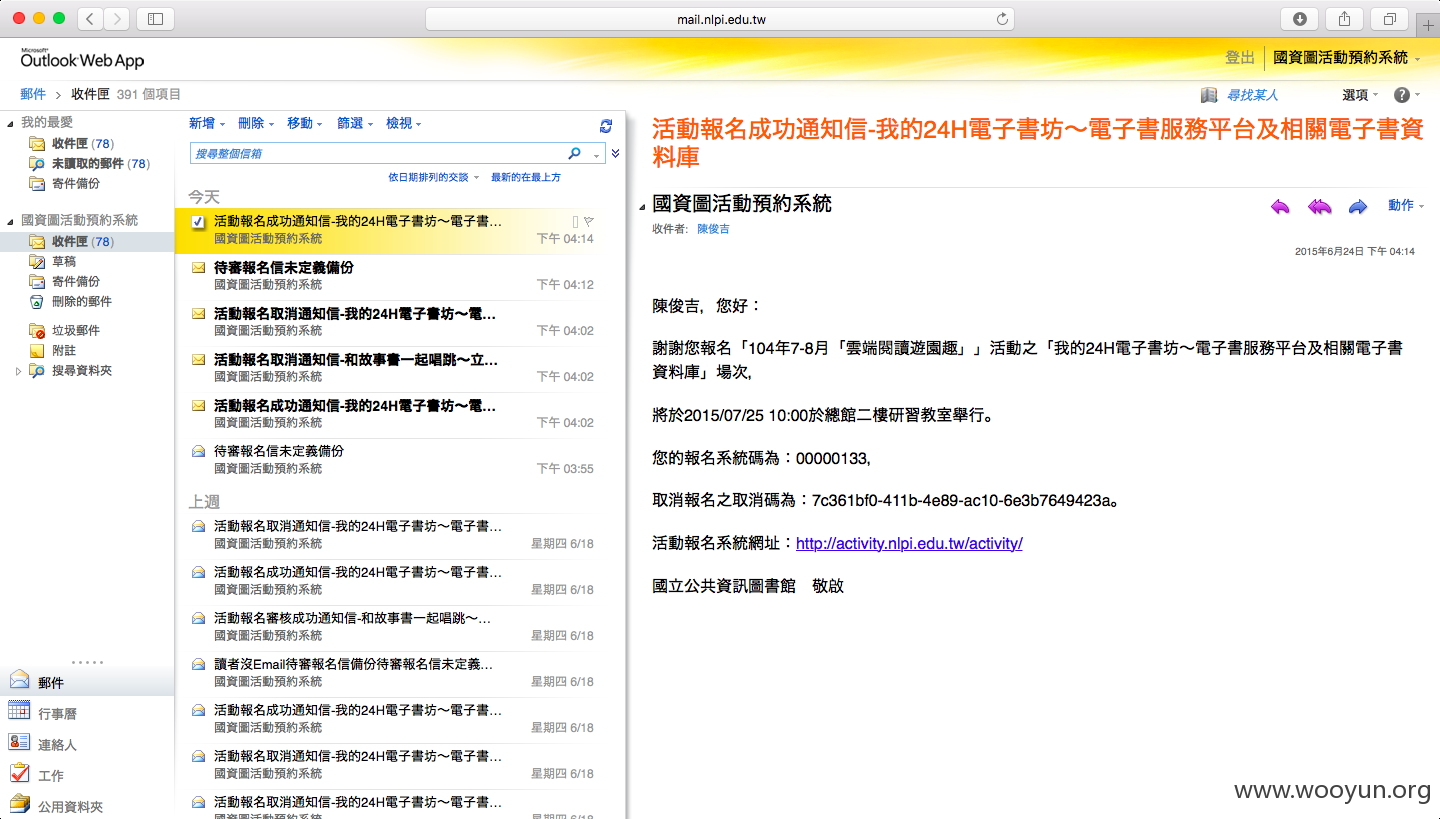Open activity.nlpi.edu.tw link in email

click(x=909, y=543)
